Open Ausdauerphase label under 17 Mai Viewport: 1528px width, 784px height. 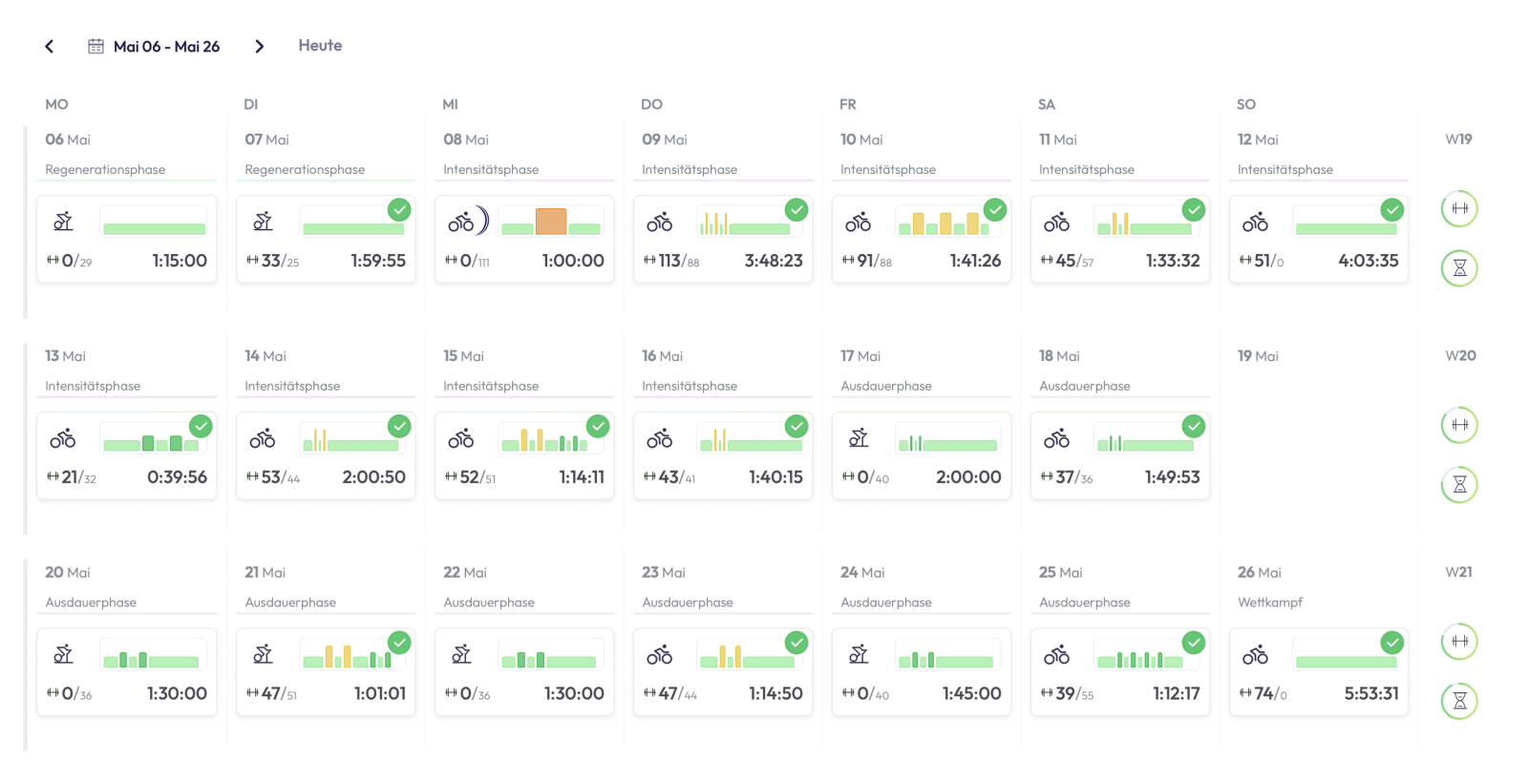(886, 386)
